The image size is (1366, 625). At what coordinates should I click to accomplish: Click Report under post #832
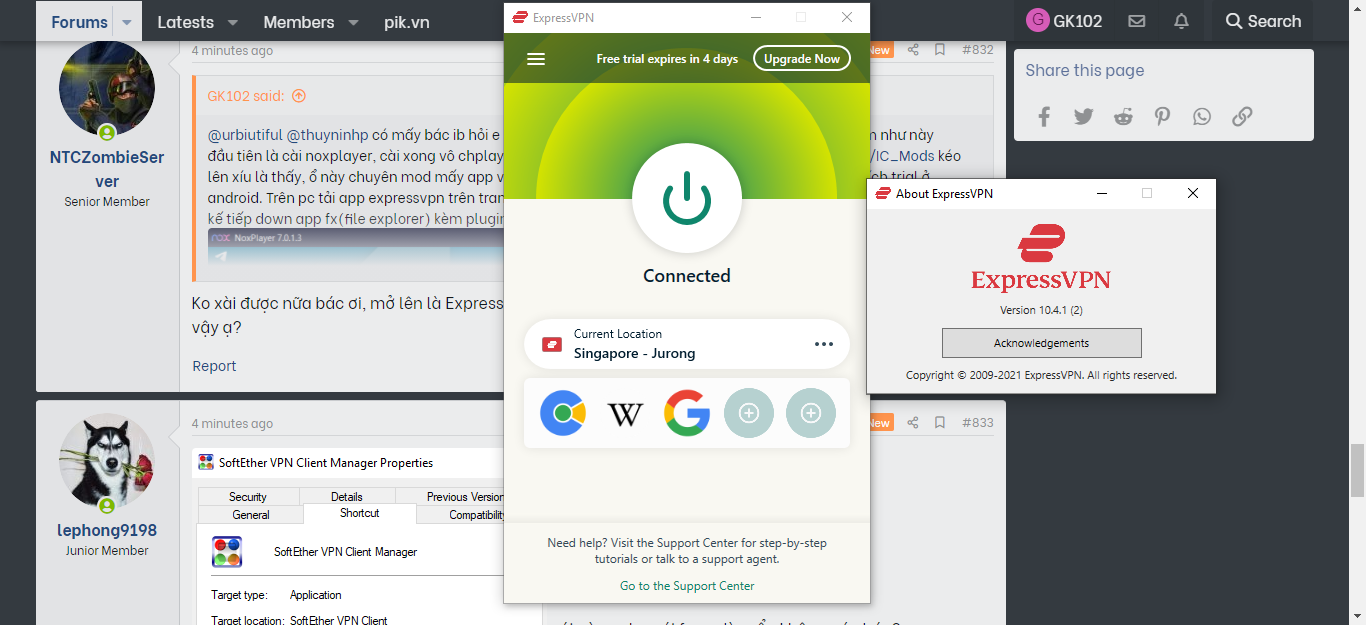click(x=214, y=366)
